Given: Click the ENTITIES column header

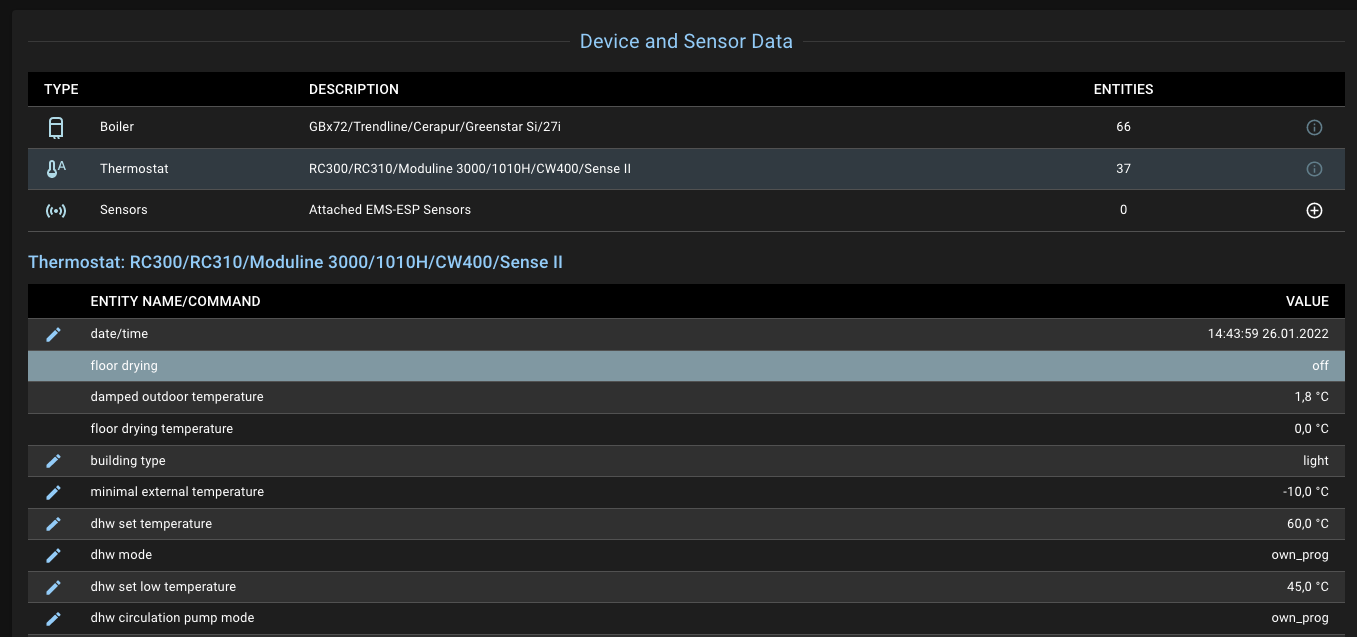Looking at the screenshot, I should [1123, 89].
